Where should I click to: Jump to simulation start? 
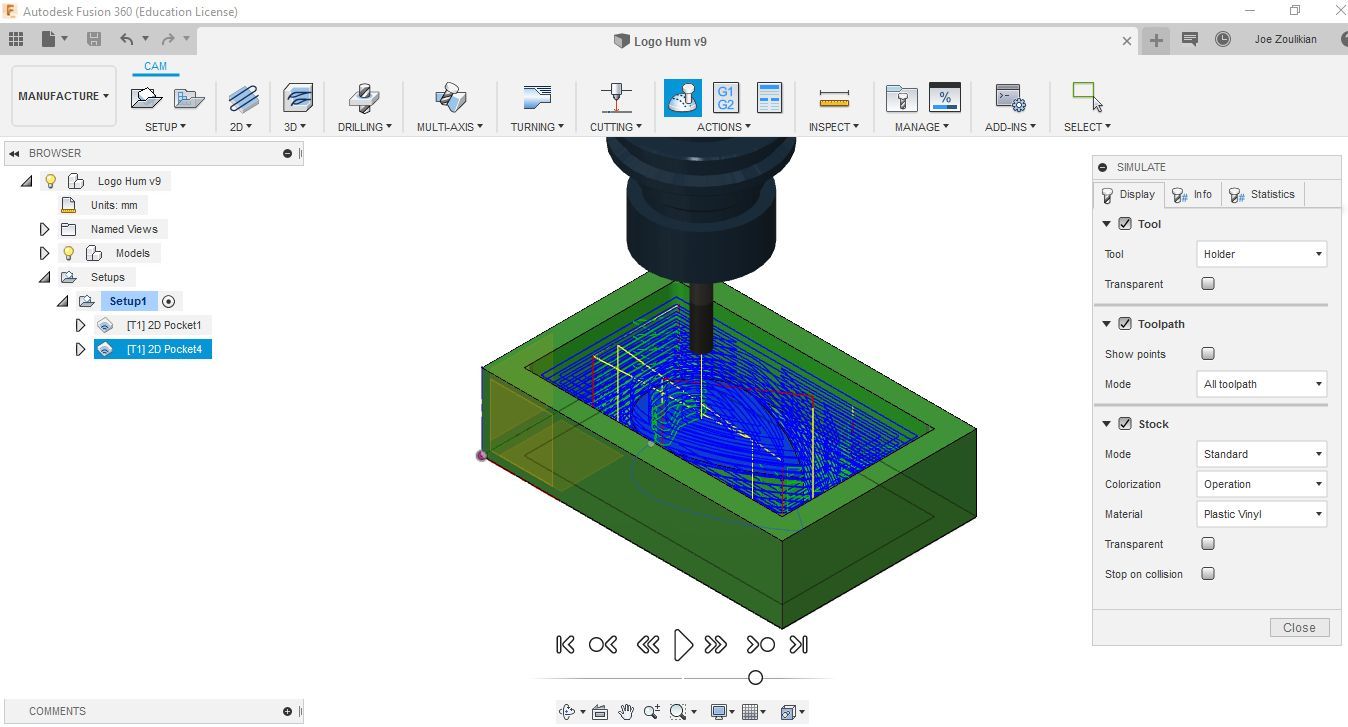[x=565, y=645]
